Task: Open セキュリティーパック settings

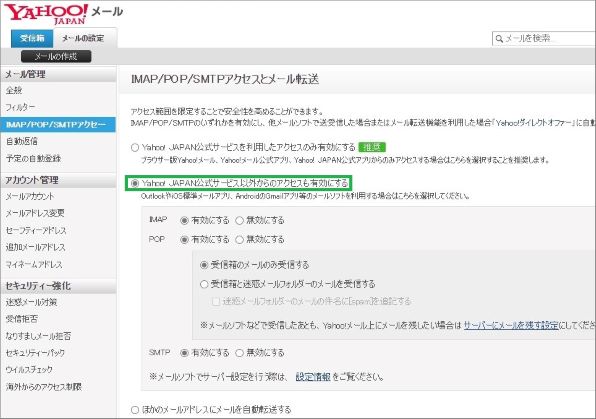Action: [35, 353]
